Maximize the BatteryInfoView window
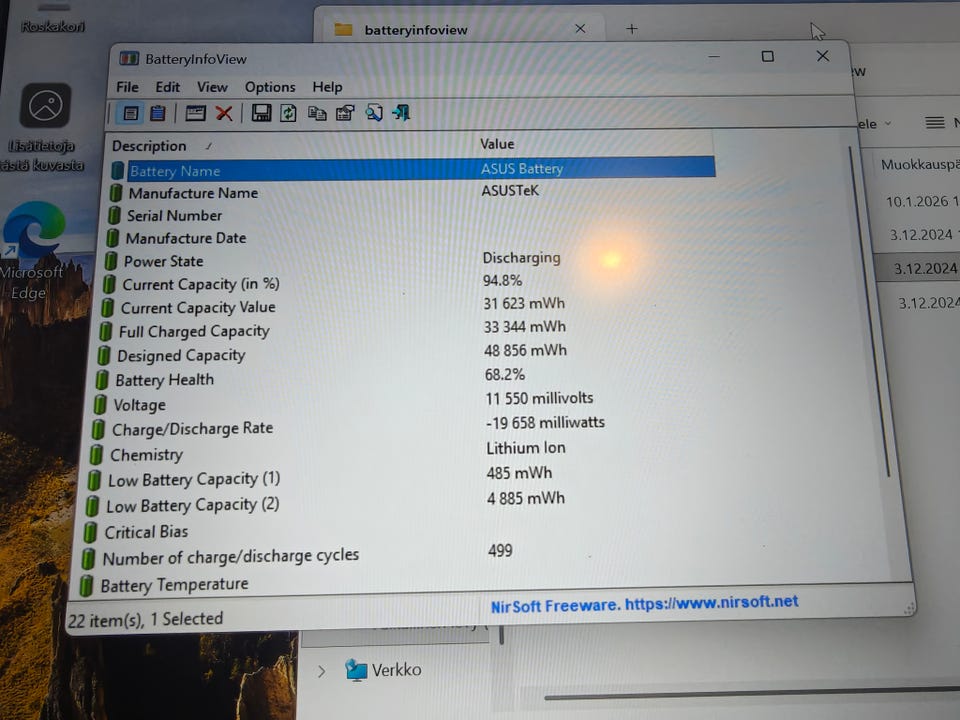The image size is (960, 720). tap(767, 56)
